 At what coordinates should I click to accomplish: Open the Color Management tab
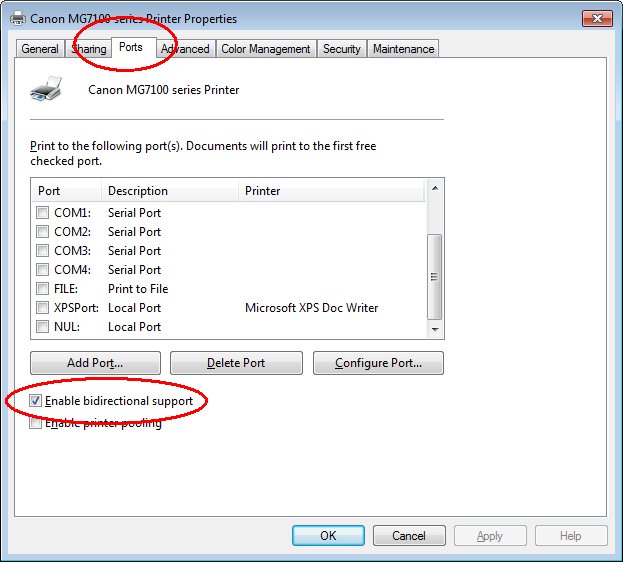point(266,49)
